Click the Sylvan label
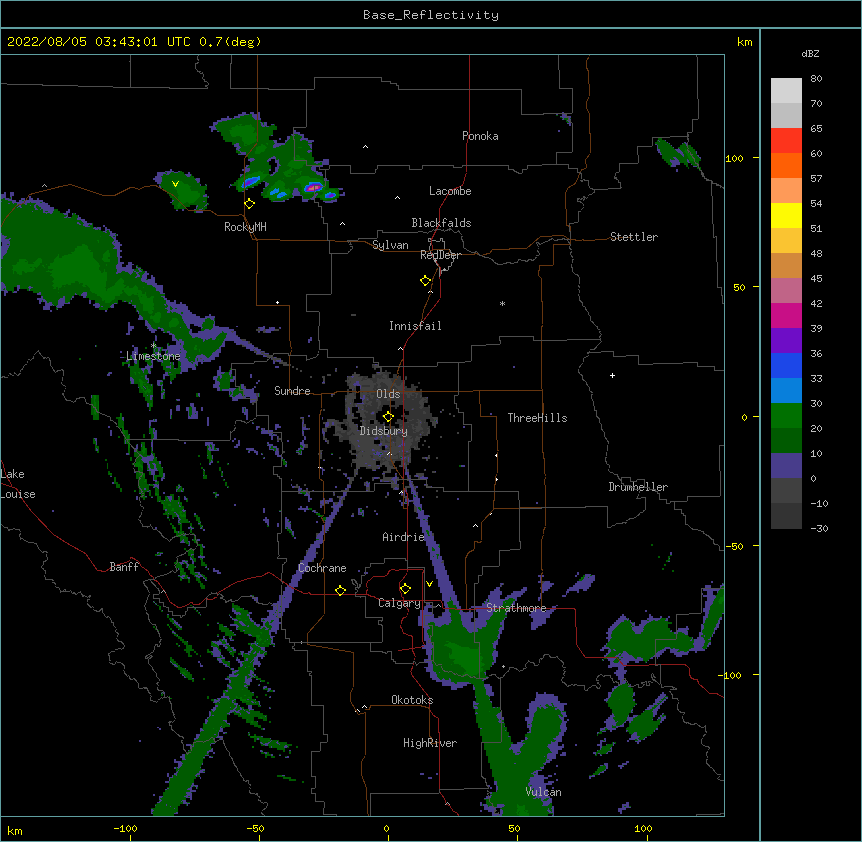Image resolution: width=862 pixels, height=842 pixels. point(390,245)
